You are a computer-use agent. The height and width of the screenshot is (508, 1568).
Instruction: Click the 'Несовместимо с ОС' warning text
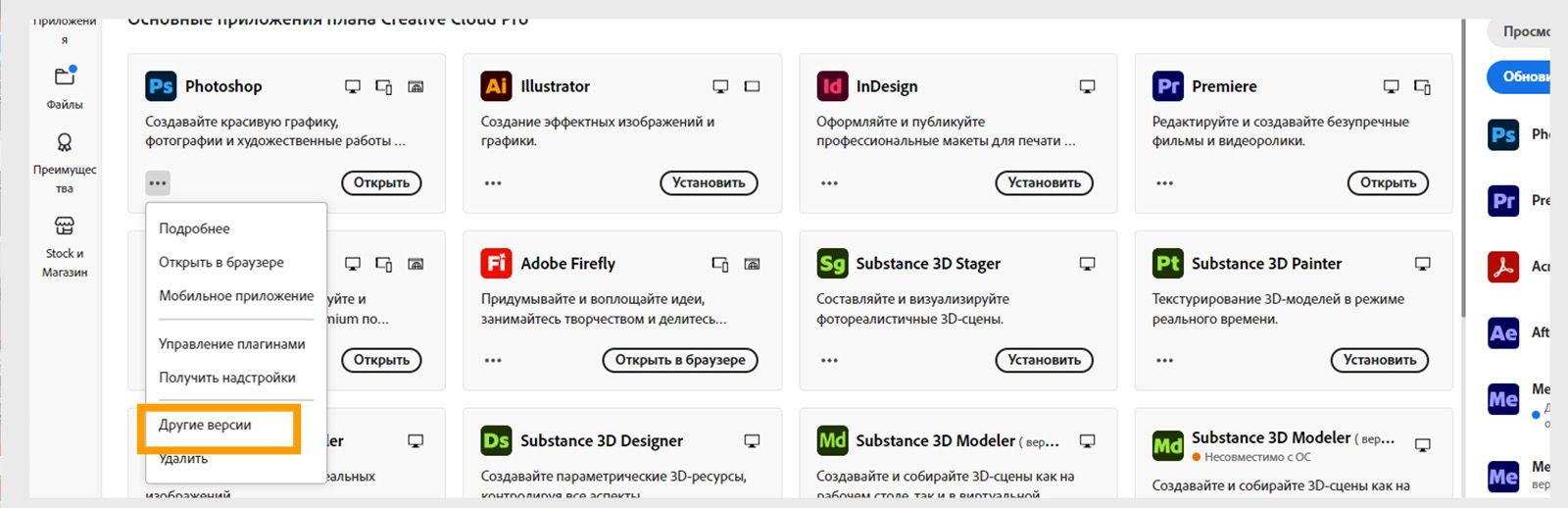(1257, 457)
